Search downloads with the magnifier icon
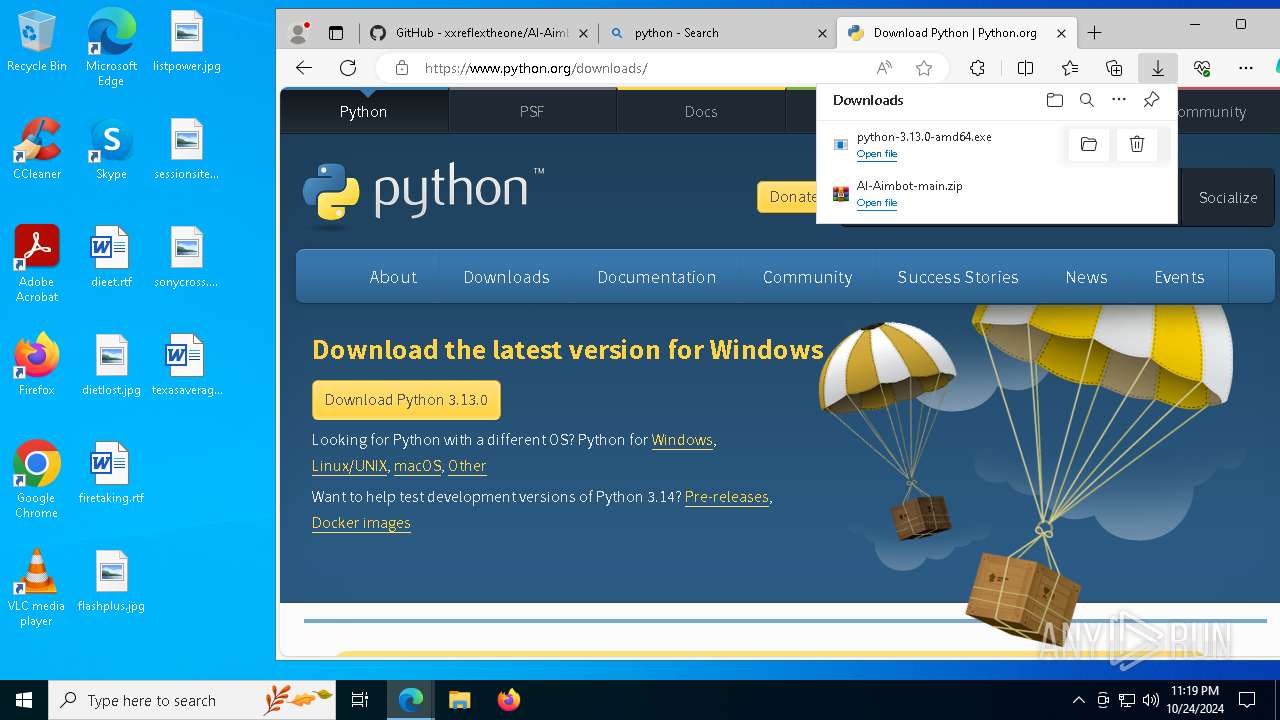 tap(1087, 100)
